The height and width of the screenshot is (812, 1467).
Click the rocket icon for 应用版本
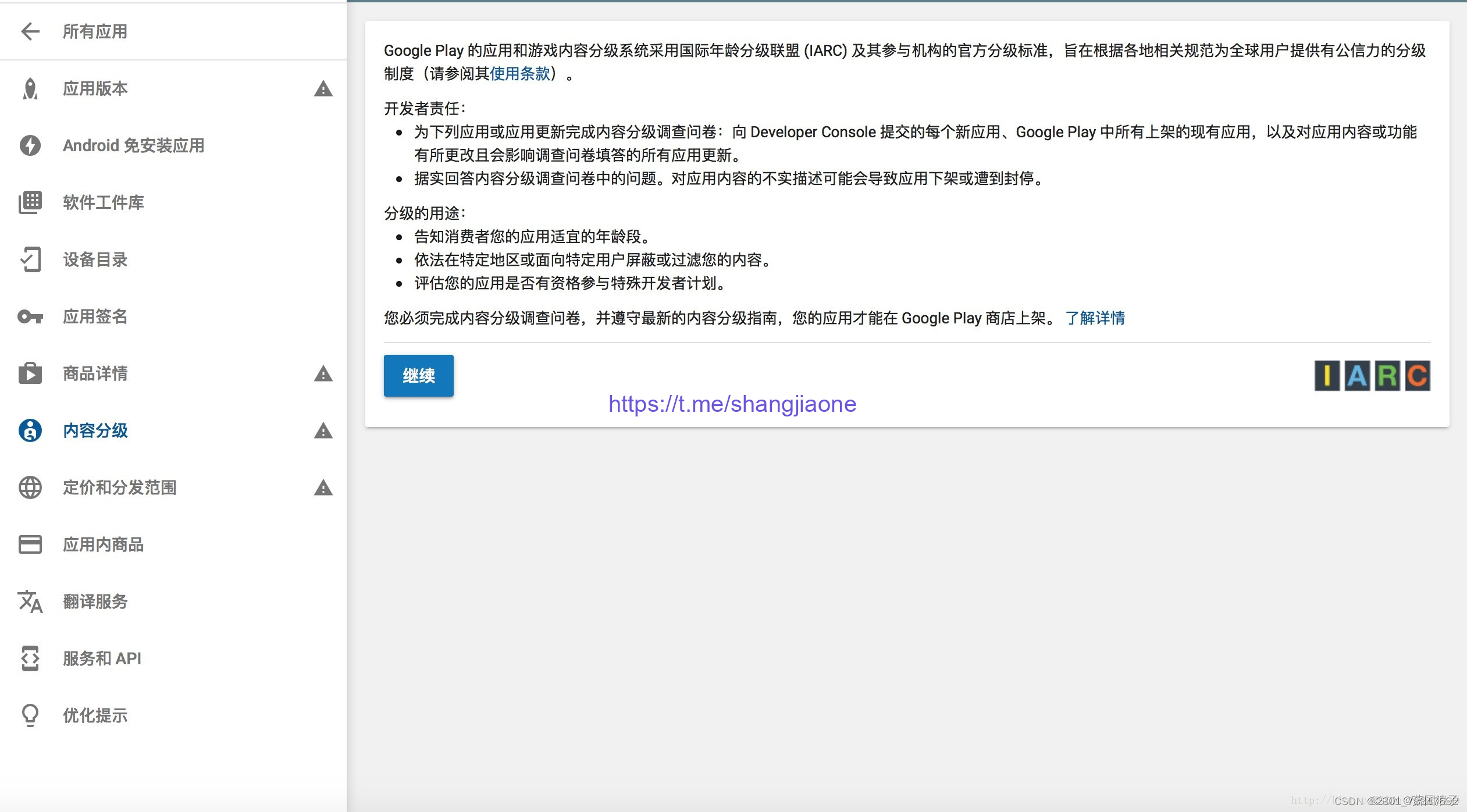(x=30, y=88)
